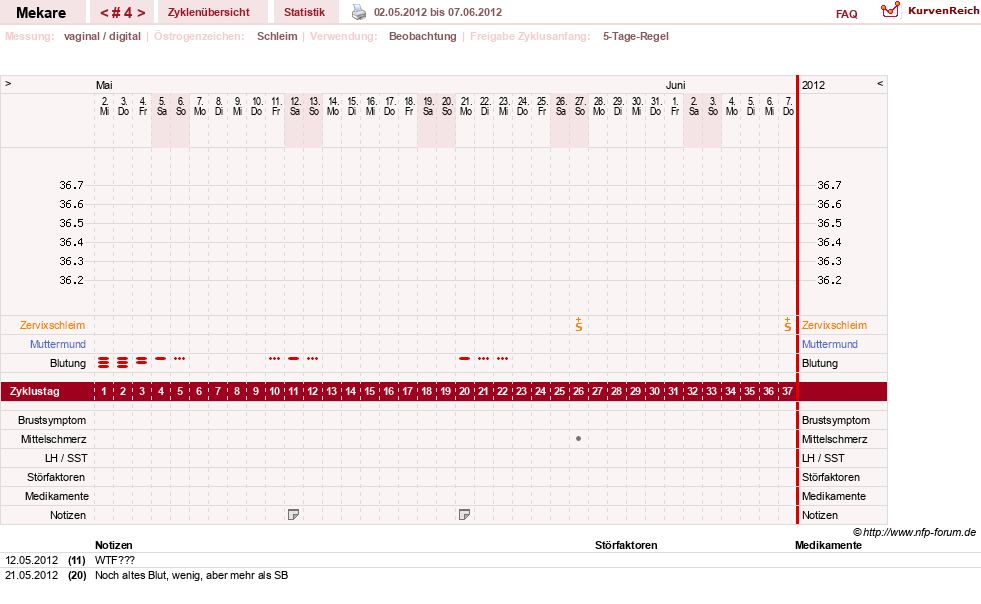
Task: Click spotting marker on cycle day 22
Action: 502,359
